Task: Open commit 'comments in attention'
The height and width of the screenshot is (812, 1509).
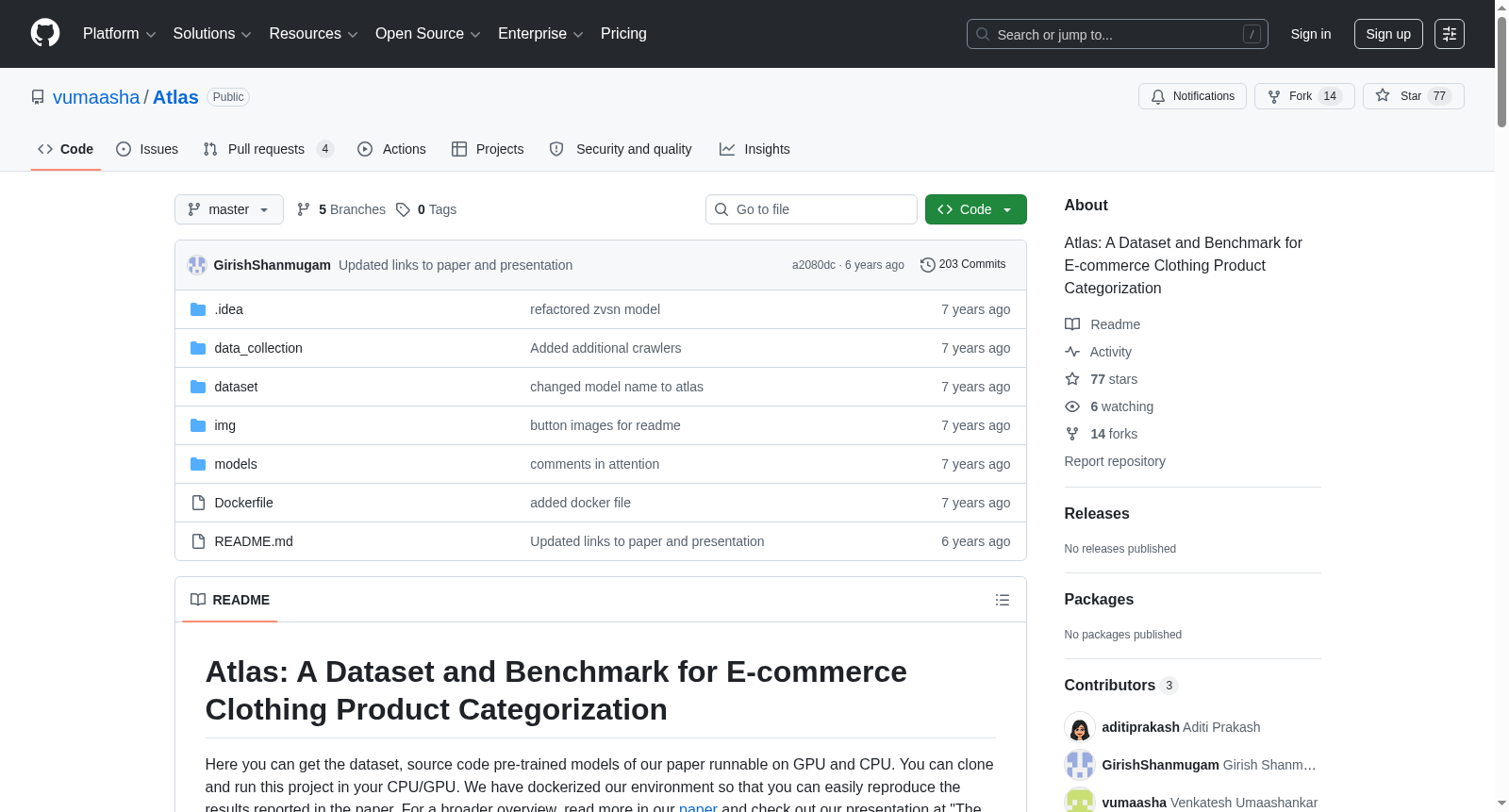Action: pos(594,464)
